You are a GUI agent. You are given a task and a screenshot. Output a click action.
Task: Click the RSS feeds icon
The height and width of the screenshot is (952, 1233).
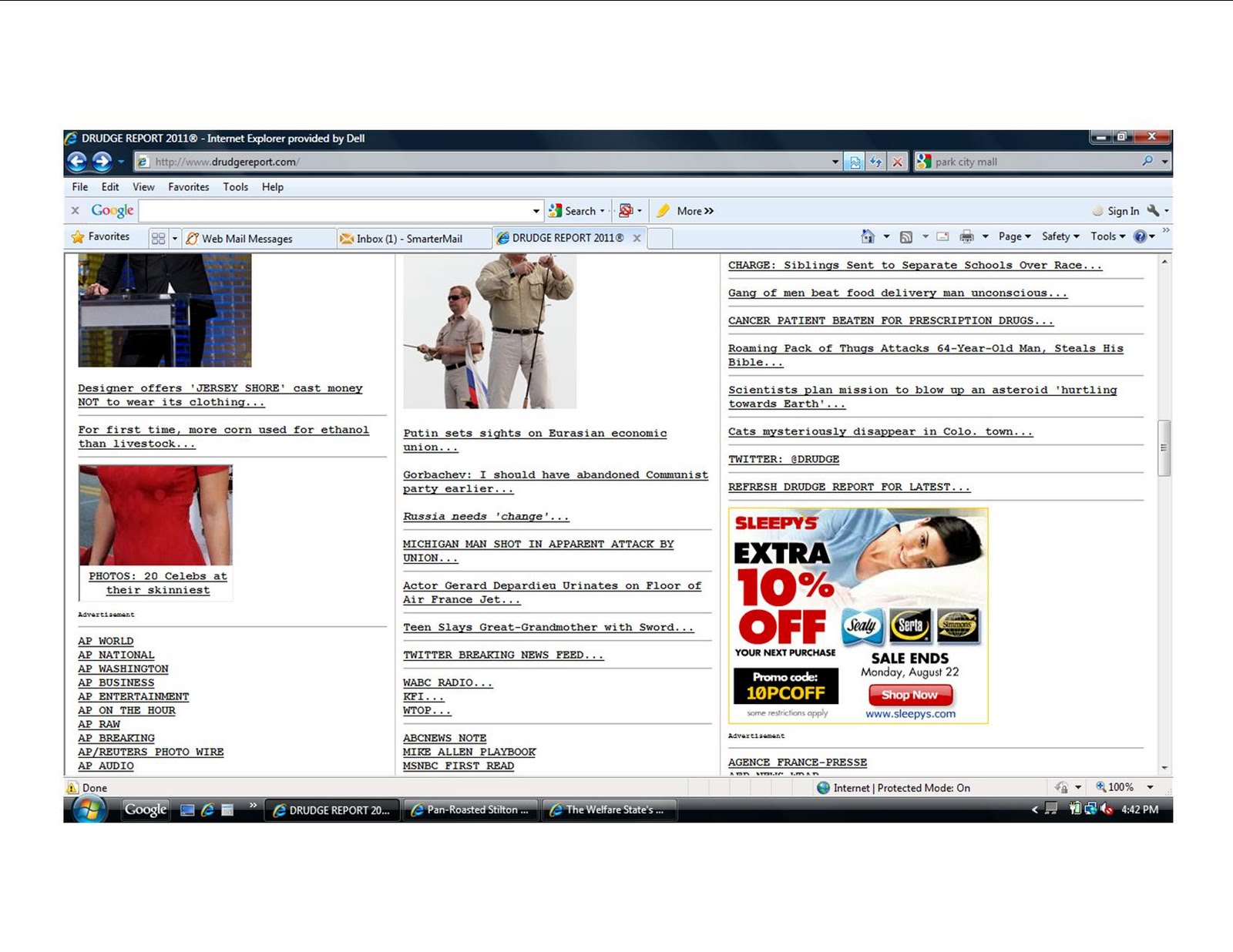(x=906, y=236)
